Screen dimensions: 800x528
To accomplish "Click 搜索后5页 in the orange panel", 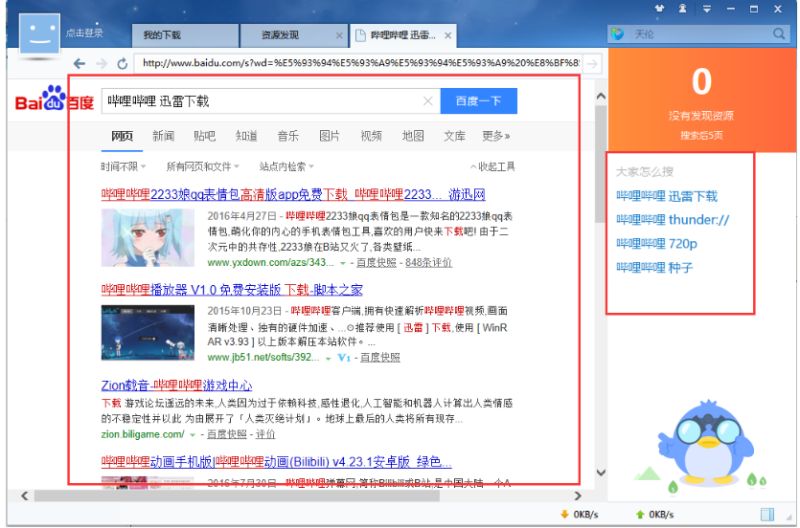I will tap(701, 136).
